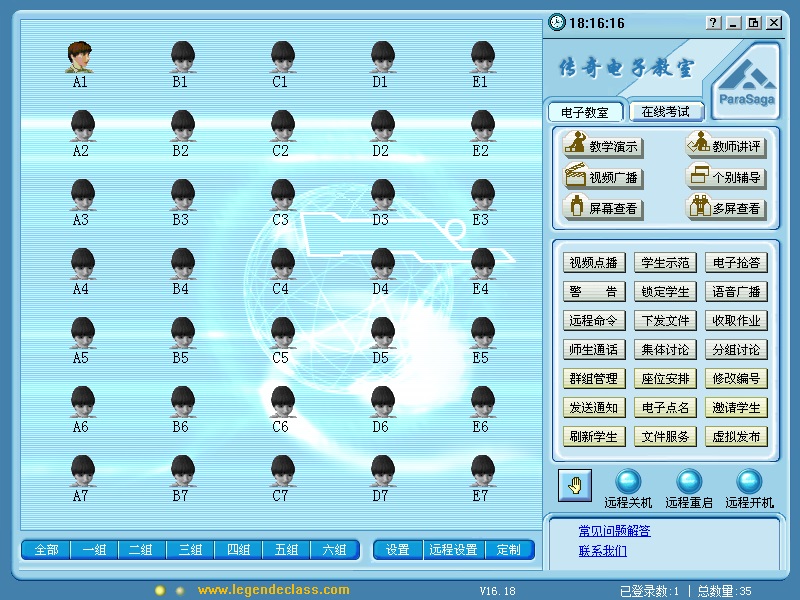Select student D2 icon

pyautogui.click(x=382, y=126)
